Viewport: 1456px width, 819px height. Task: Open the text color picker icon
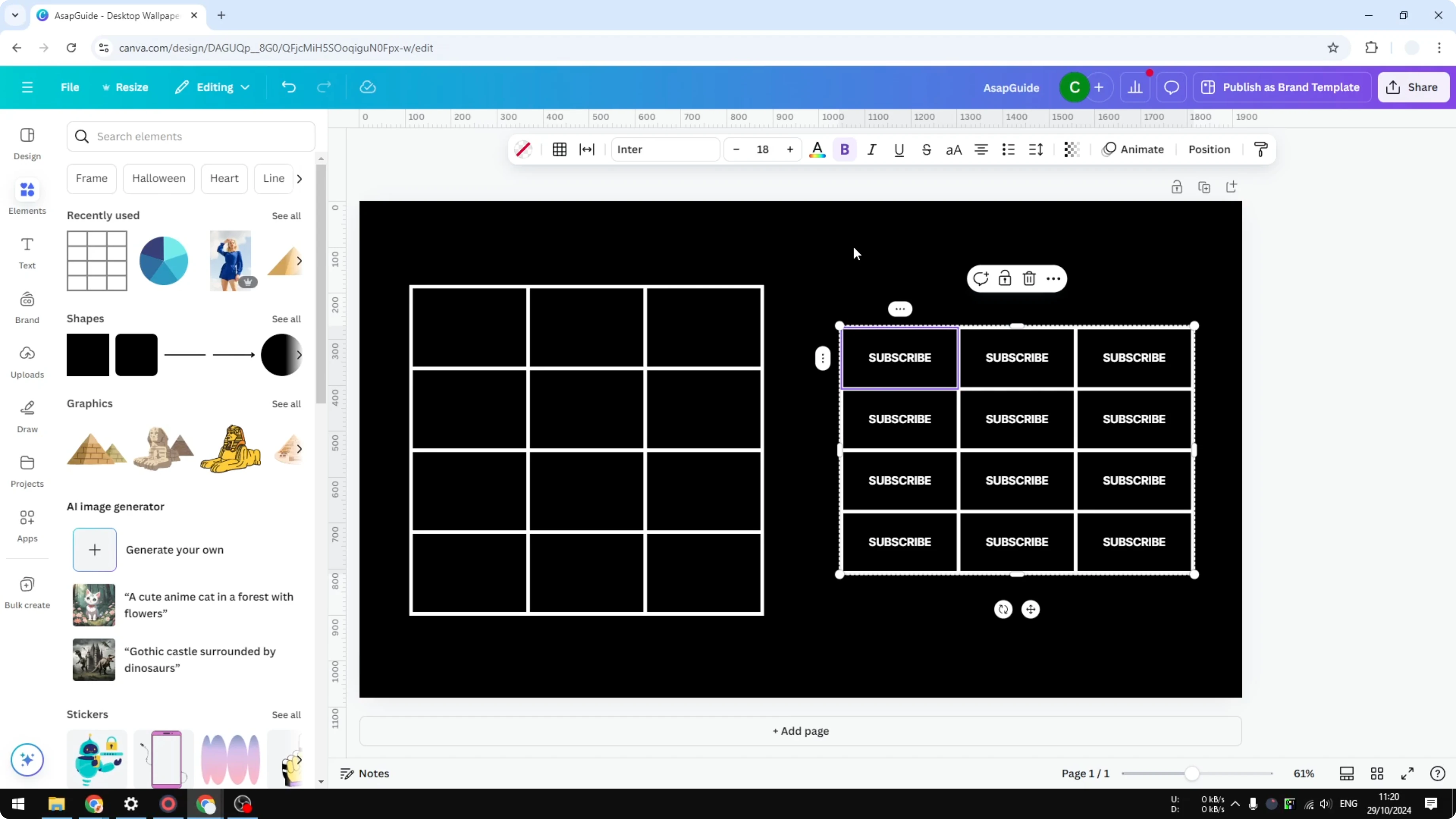pos(817,149)
